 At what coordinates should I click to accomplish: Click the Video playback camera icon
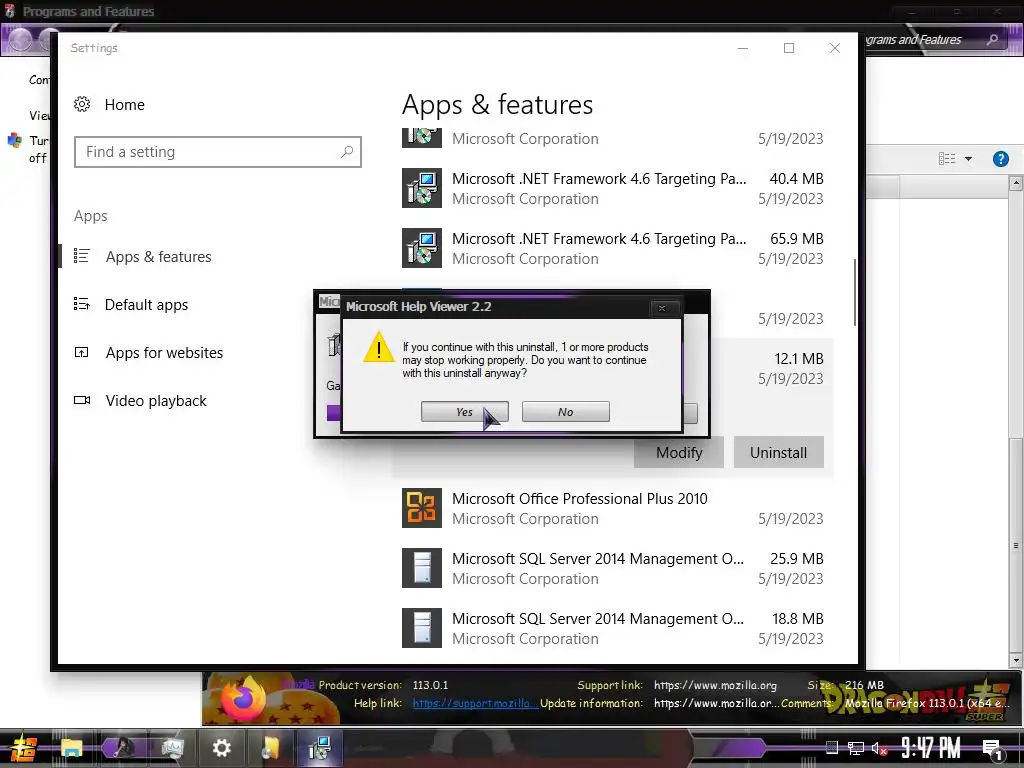coord(82,400)
